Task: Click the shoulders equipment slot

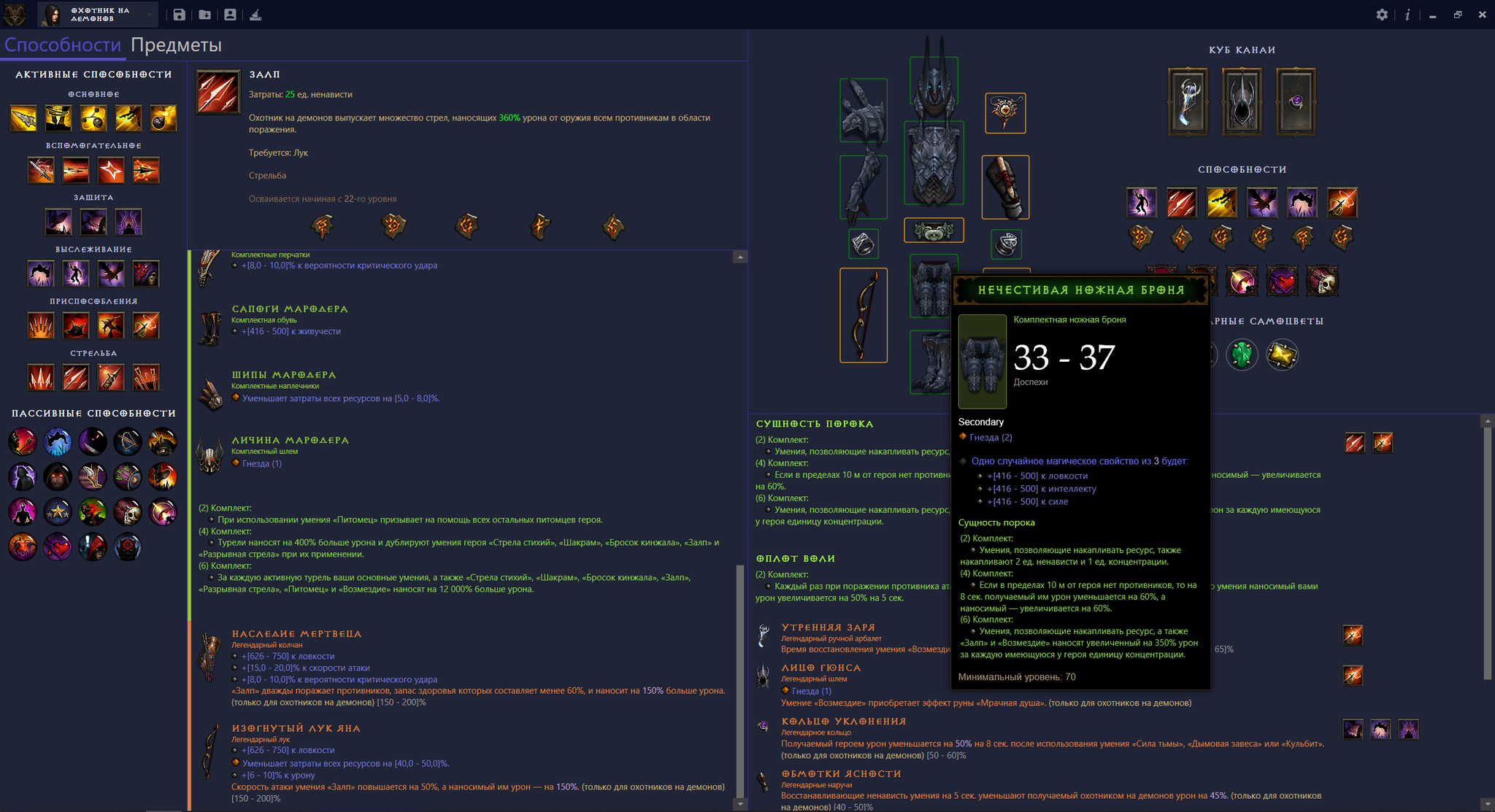Action: click(864, 110)
